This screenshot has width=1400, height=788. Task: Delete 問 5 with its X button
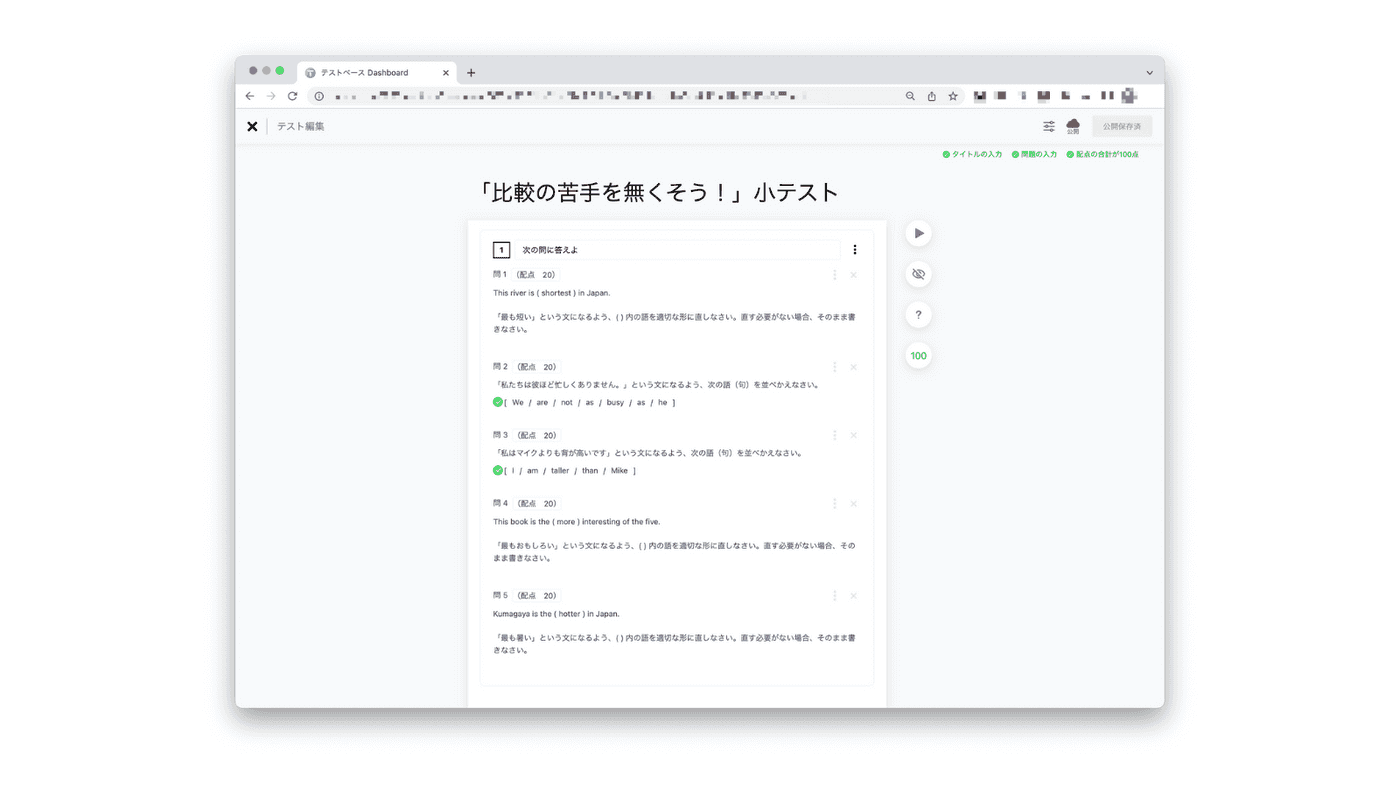pyautogui.click(x=853, y=596)
